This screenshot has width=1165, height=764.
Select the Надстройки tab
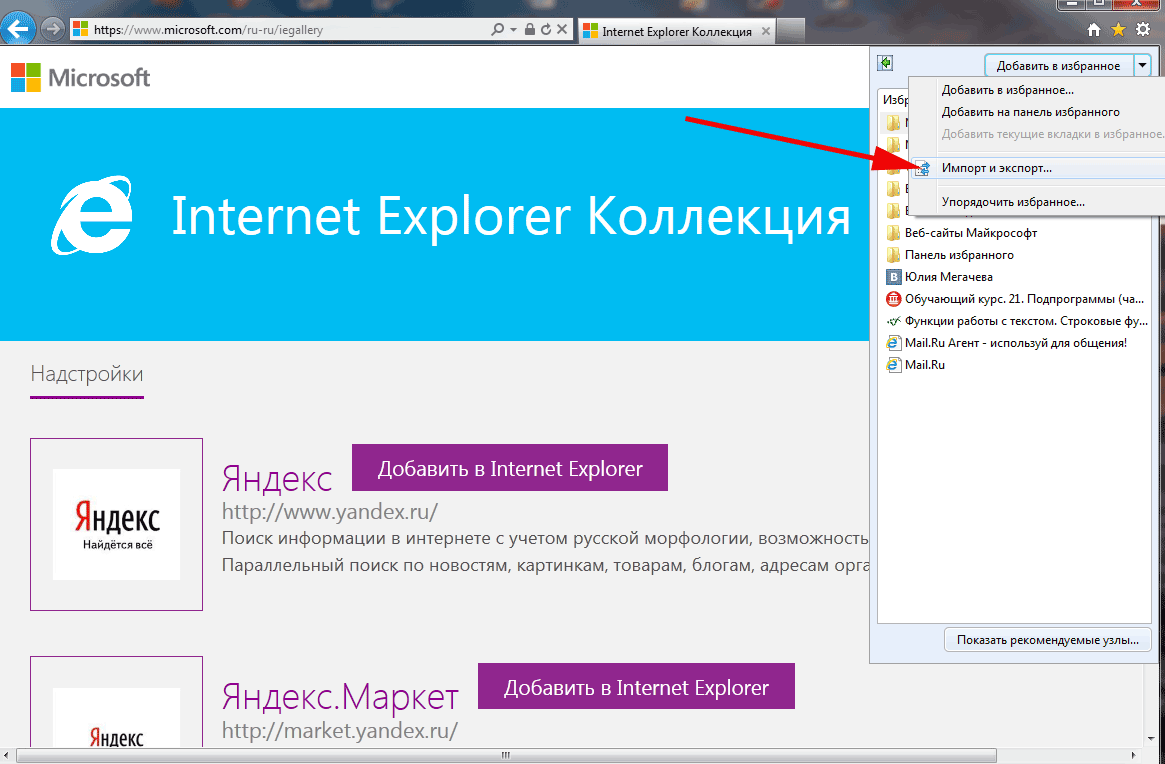(x=87, y=374)
